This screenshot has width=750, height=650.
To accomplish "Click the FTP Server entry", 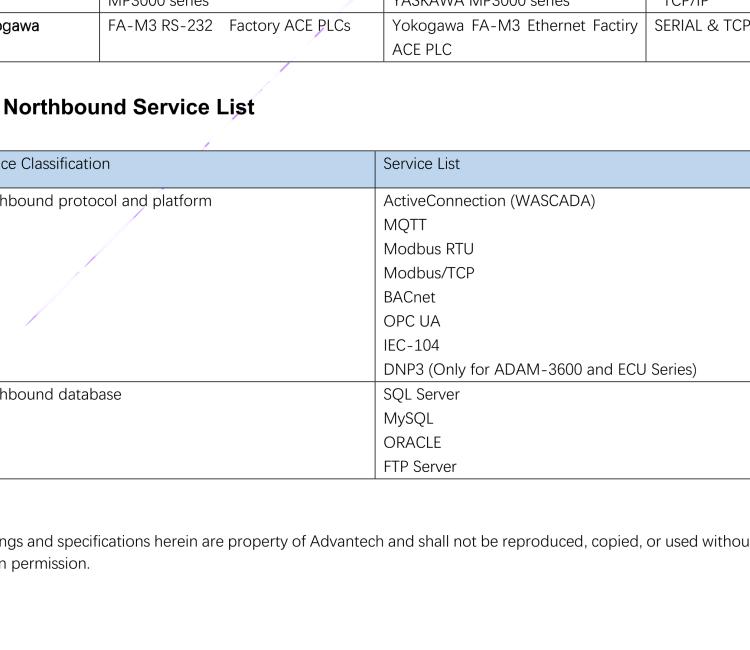I will click(x=421, y=466).
